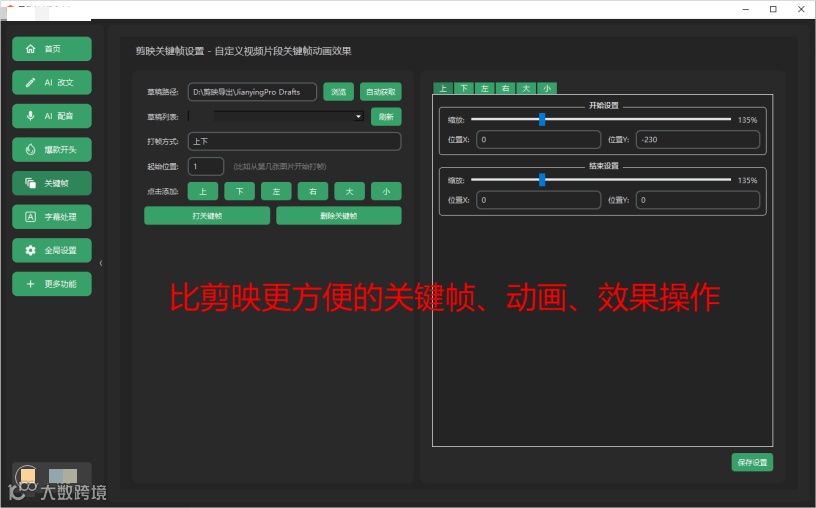Image resolution: width=816 pixels, height=508 pixels.
Task: Click the 删除关键帧 delete keyframes button
Action: 339,216
